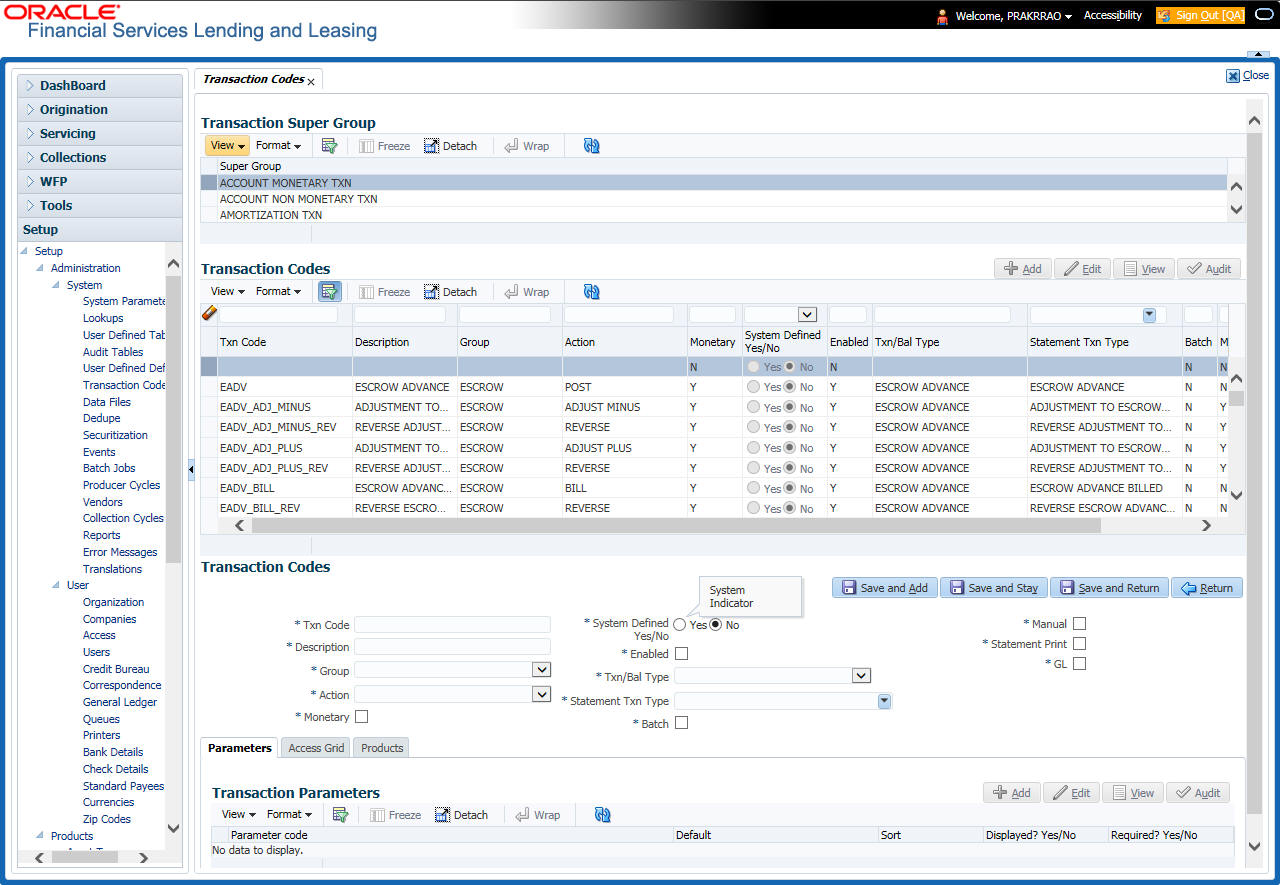Open the Statement Txn Type dropdown

pos(884,701)
